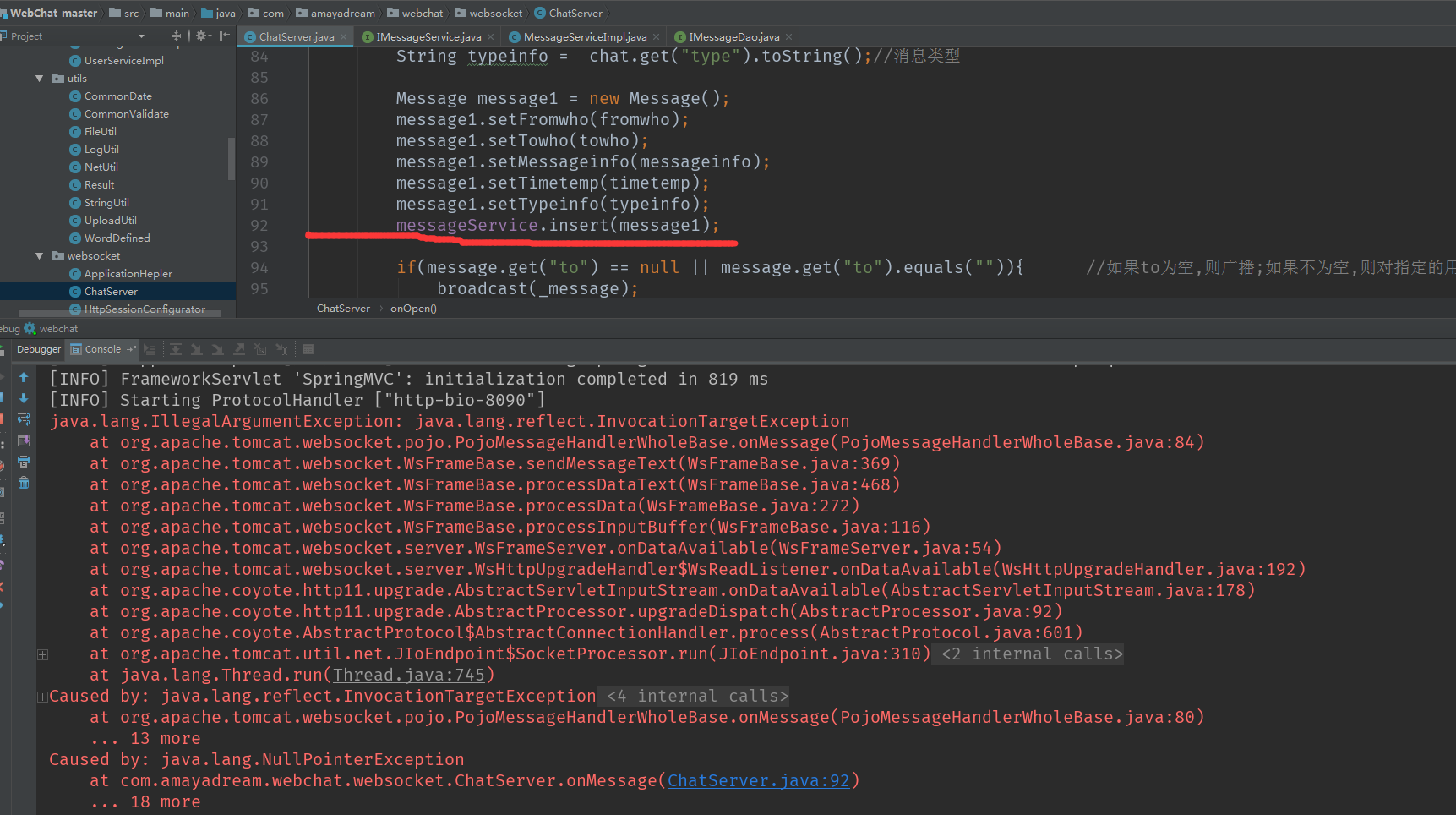Navigate up the stack trace with blue arrow
Viewport: 1456px width, 815px height.
click(x=24, y=377)
